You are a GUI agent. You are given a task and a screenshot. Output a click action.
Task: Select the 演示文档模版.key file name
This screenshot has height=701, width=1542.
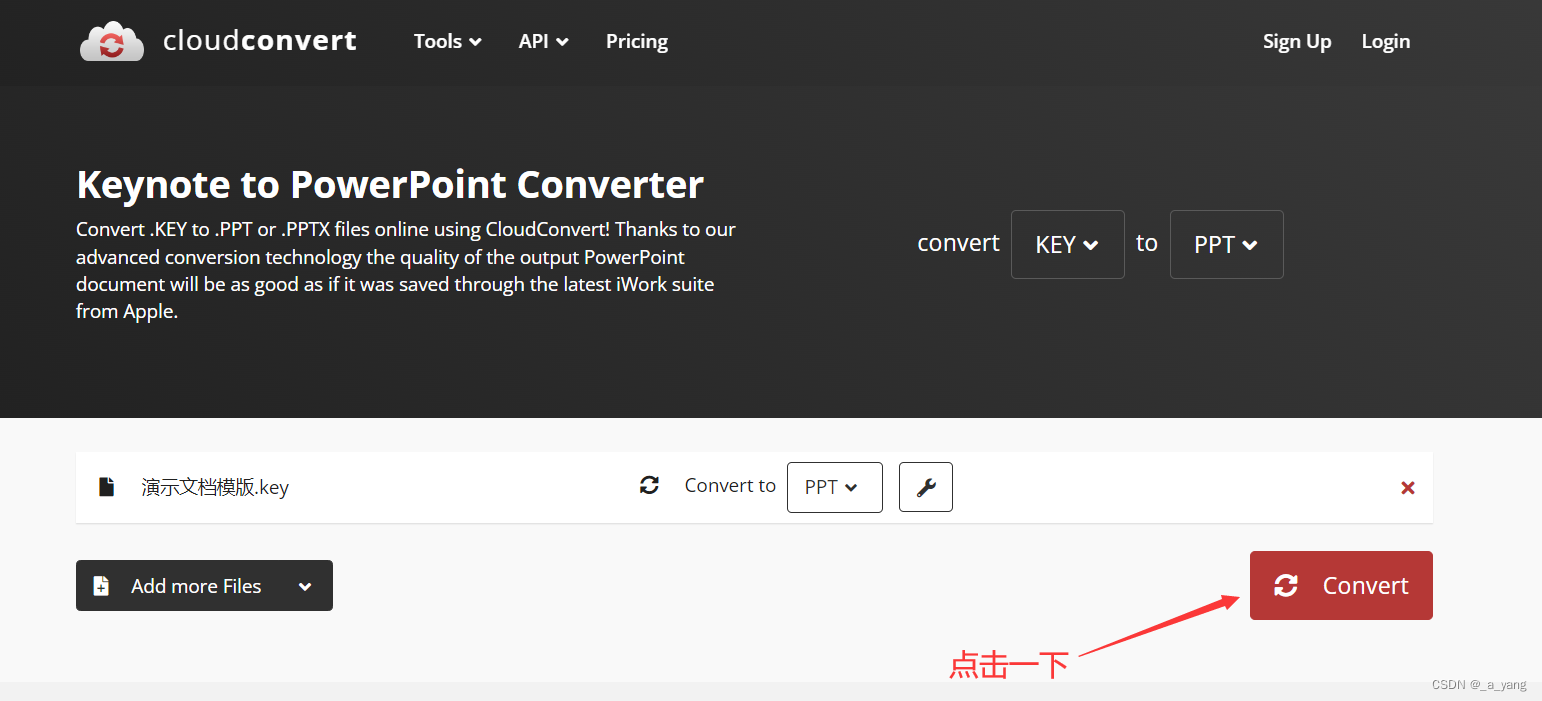[215, 487]
